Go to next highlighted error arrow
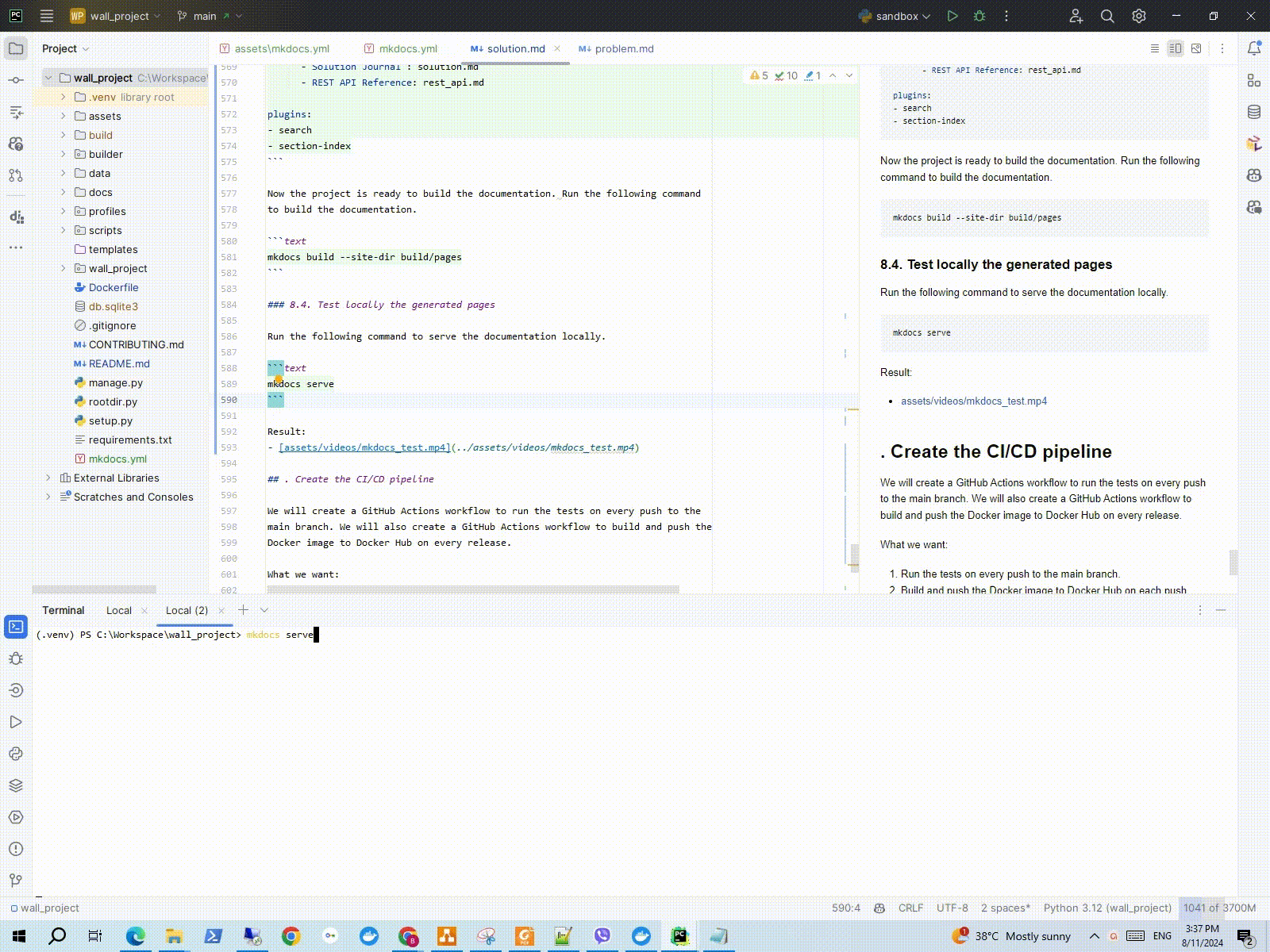1270x952 pixels. tap(849, 75)
